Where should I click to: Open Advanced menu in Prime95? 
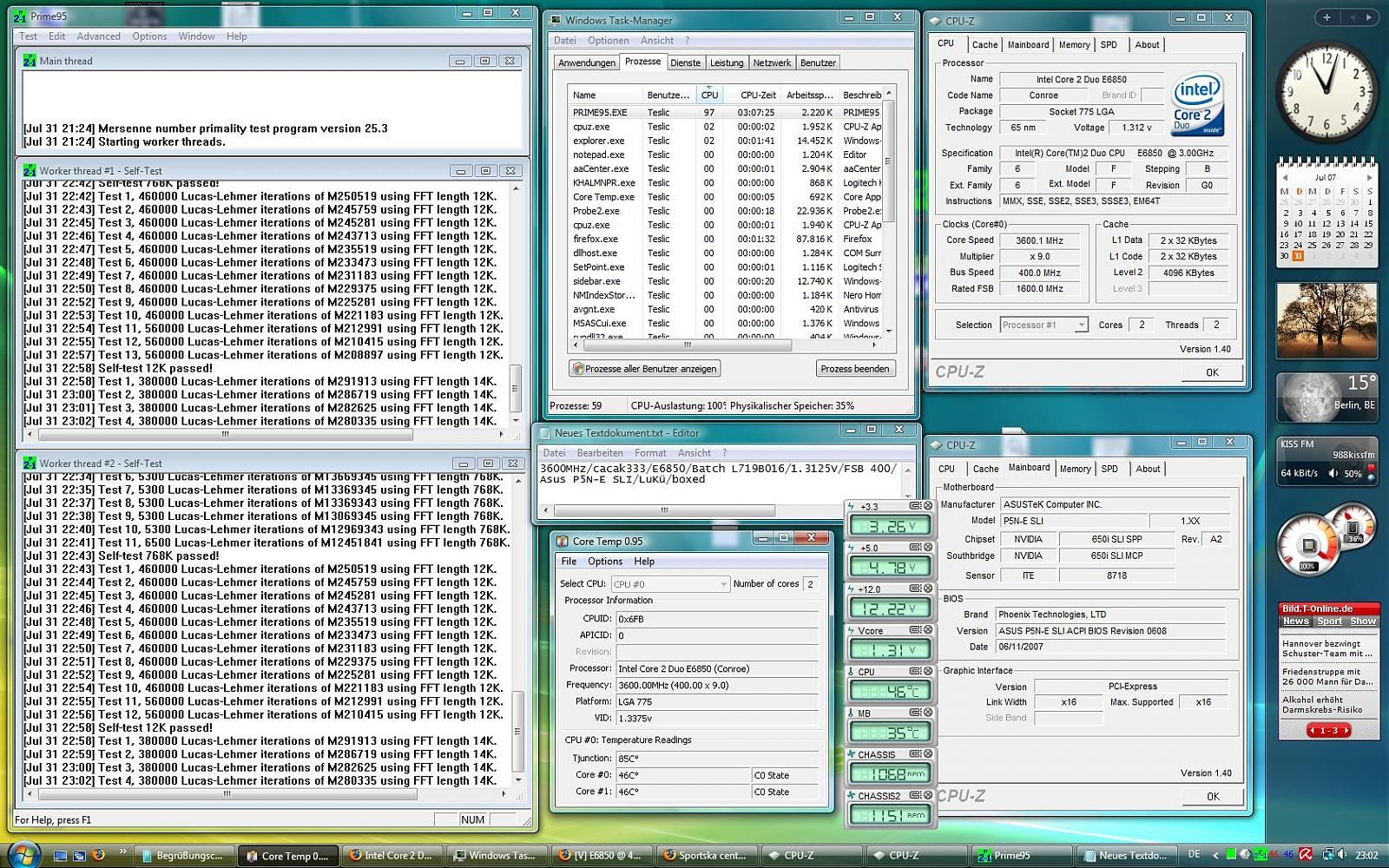(x=98, y=36)
